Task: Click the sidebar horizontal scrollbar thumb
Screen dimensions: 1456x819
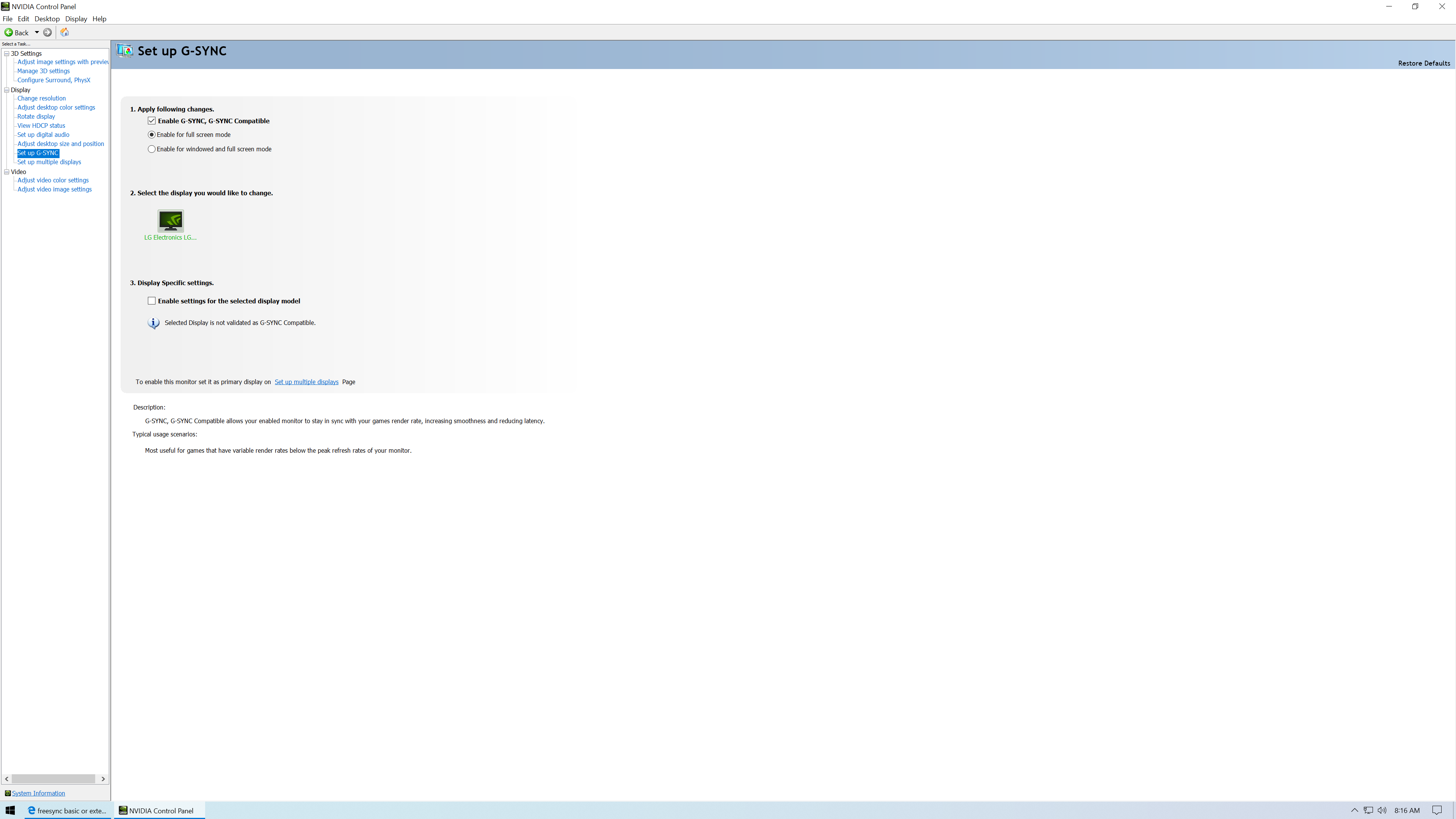Action: click(x=53, y=778)
